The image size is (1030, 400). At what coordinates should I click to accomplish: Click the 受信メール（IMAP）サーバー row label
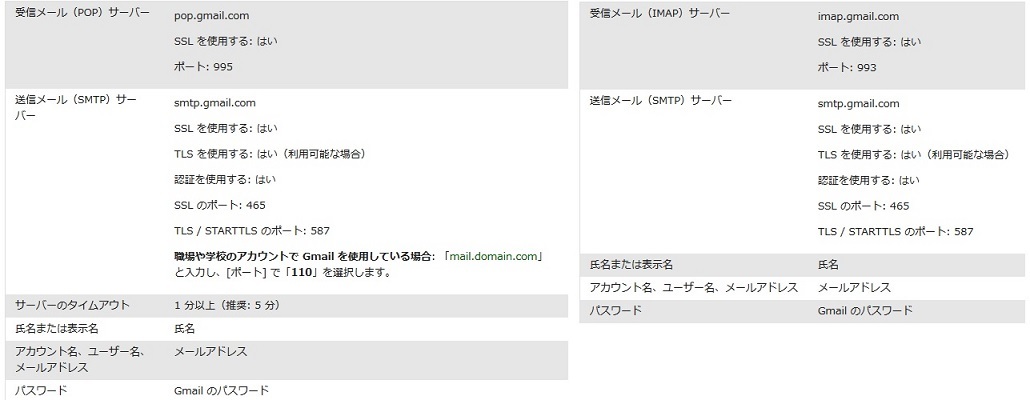660,17
